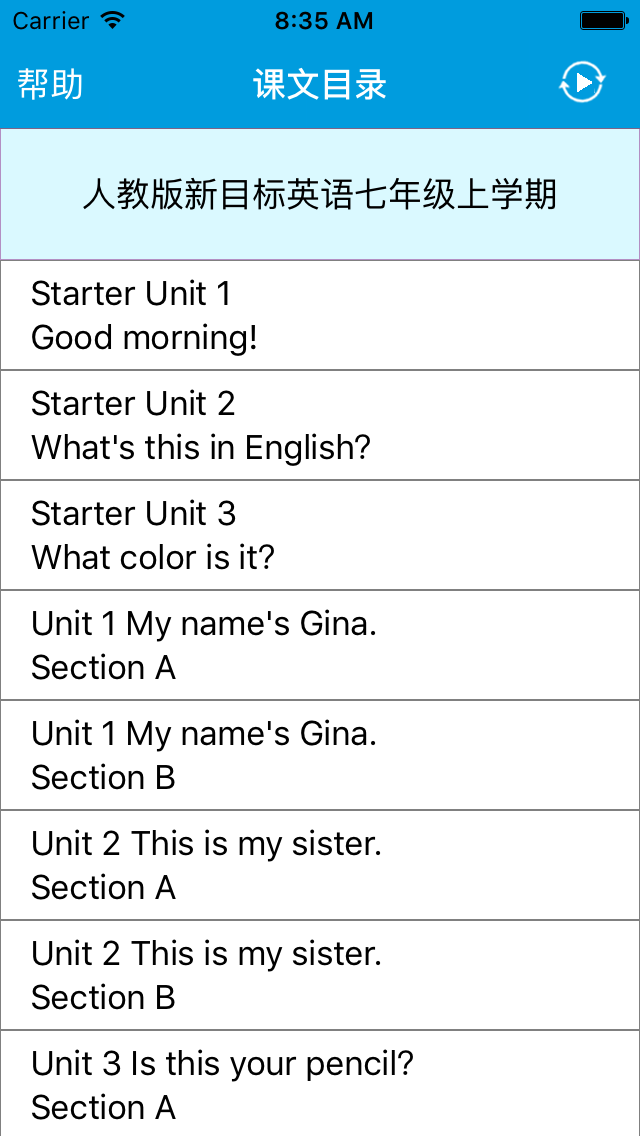Choose Unit 2 This is my sister Section A
Viewport: 640px width, 1136px height.
point(320,866)
